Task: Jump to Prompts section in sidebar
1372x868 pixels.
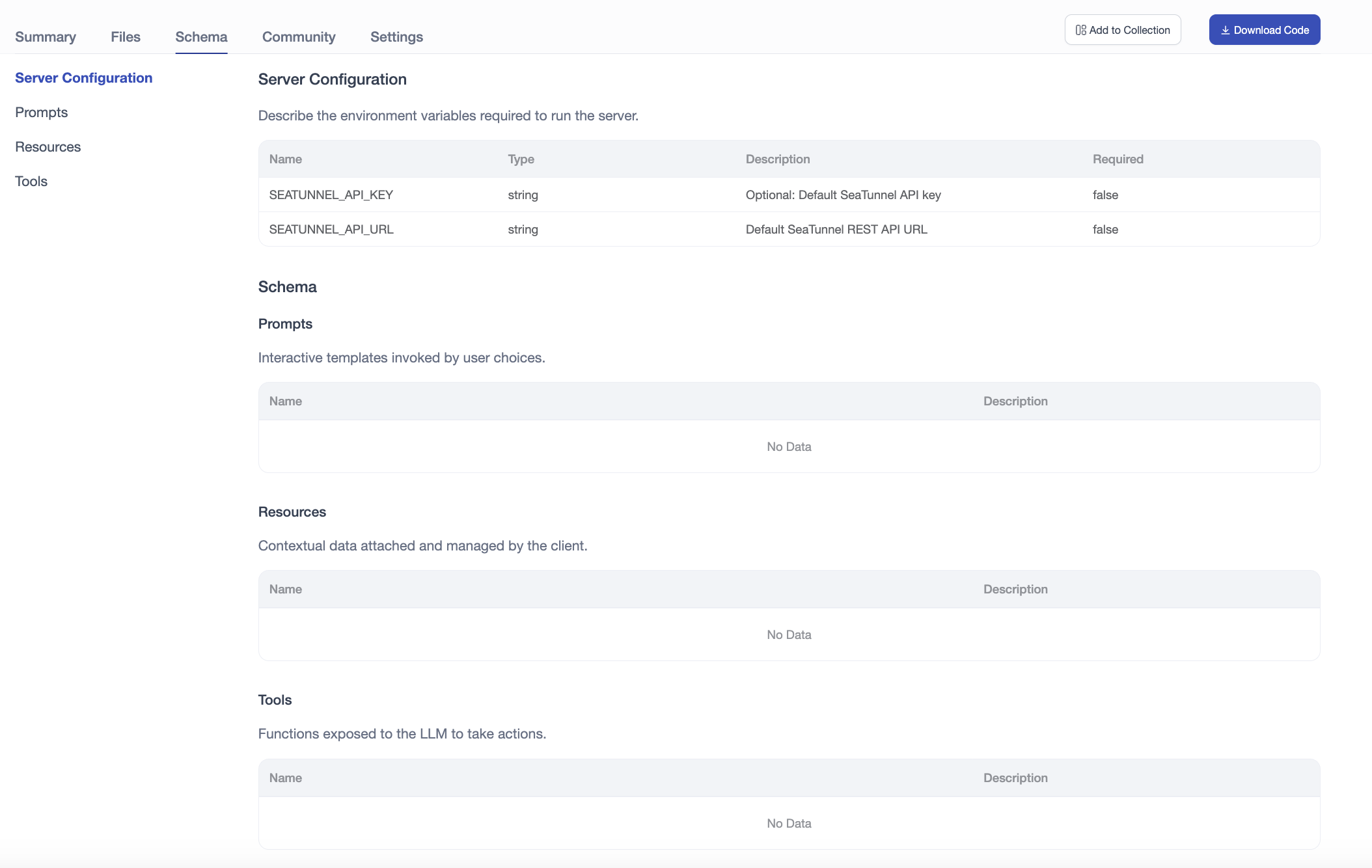Action: 42,112
